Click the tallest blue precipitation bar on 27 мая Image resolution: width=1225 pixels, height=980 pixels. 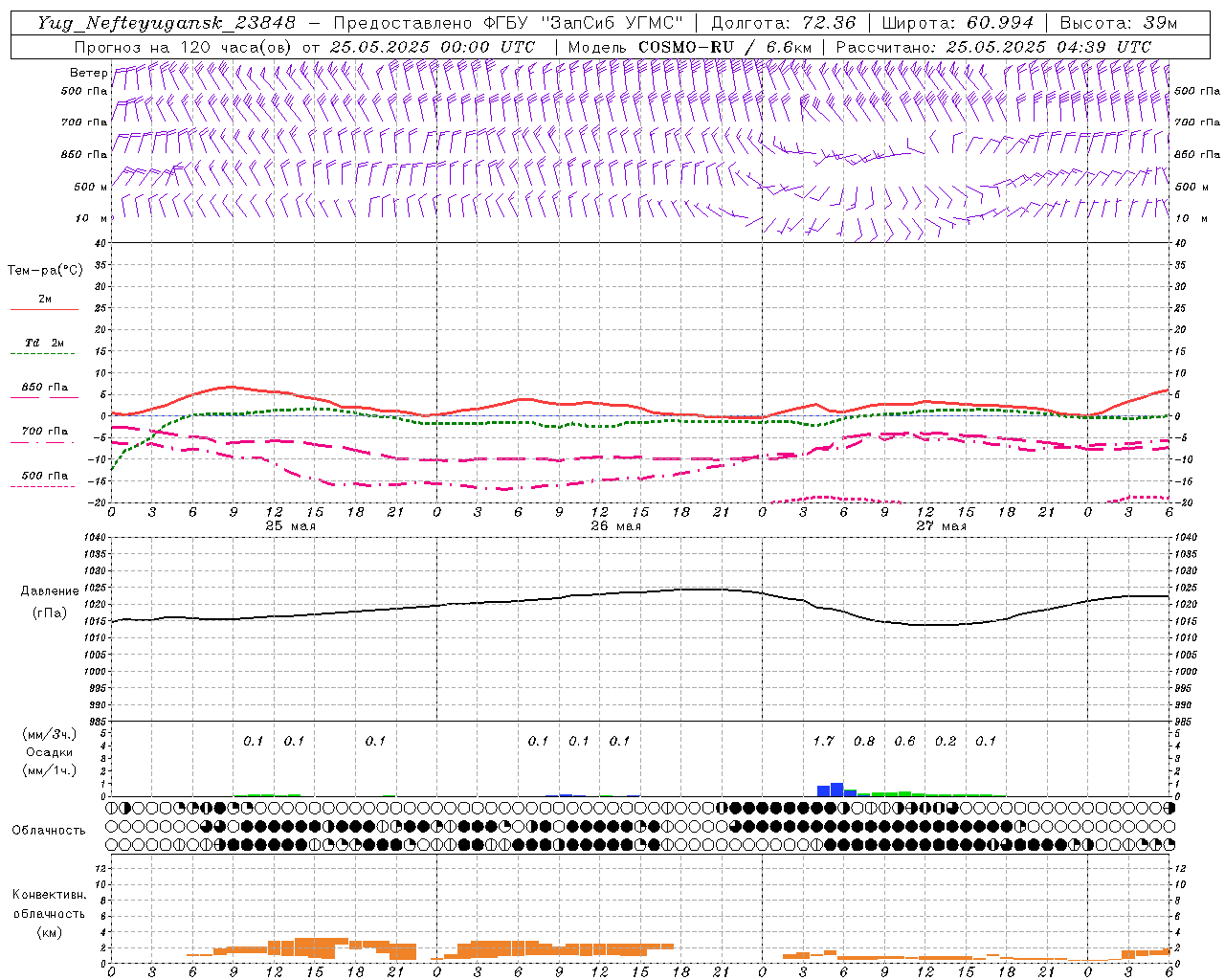836,790
